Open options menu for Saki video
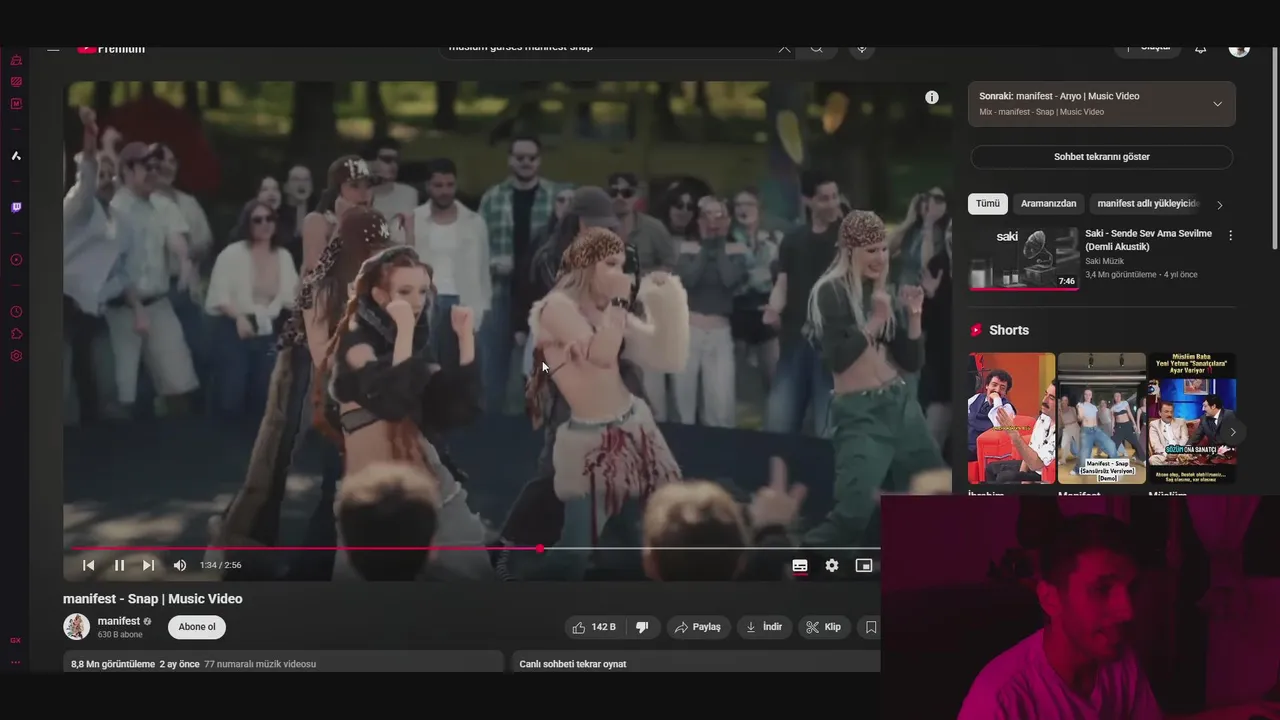This screenshot has width=1280, height=720. pyautogui.click(x=1230, y=235)
